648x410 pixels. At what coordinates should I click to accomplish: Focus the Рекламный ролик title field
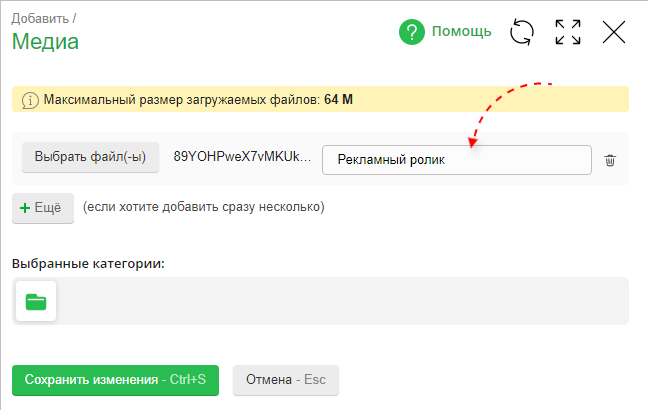(x=456, y=160)
